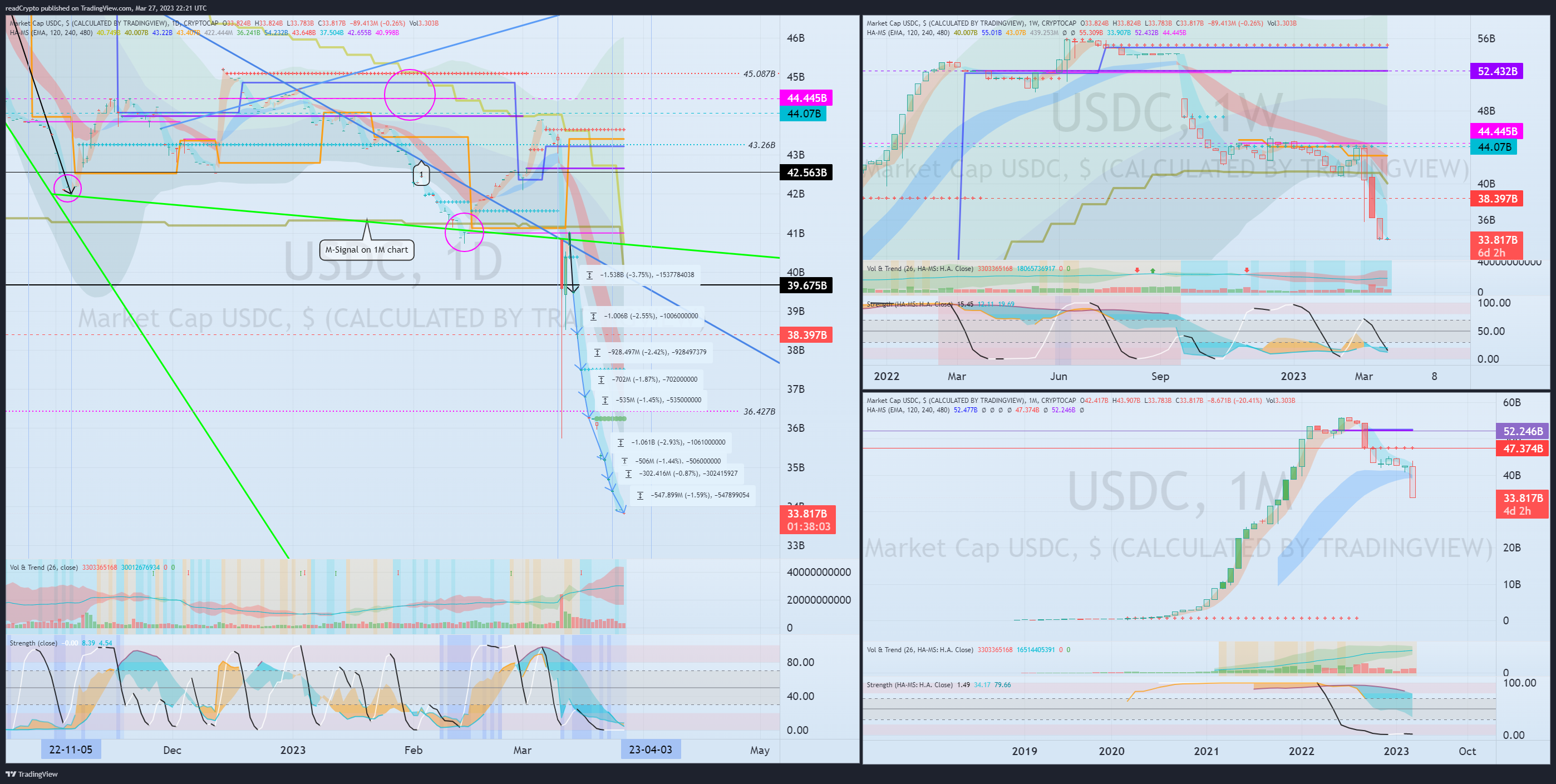Screen dimensions: 1556x784
Task: Click 'readCrypto published on TradingView.com' header text
Action: (x=68, y=8)
